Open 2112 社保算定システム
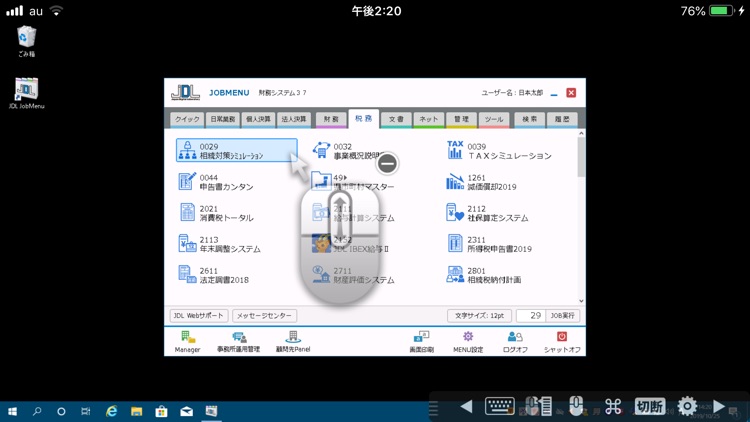750x422 pixels. [x=487, y=213]
